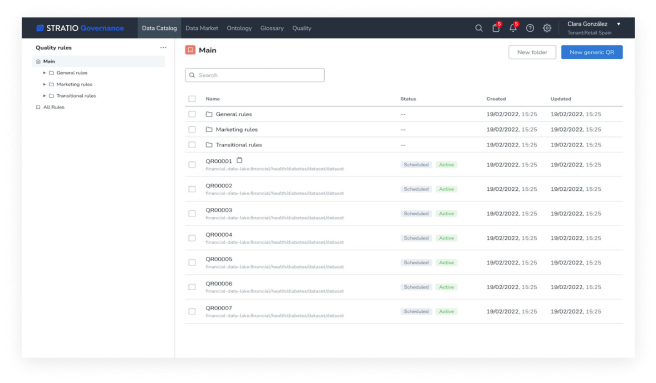Image resolution: width=656 pixels, height=383 pixels.
Task: Select General rules label in sidebar tree
Action: point(72,73)
